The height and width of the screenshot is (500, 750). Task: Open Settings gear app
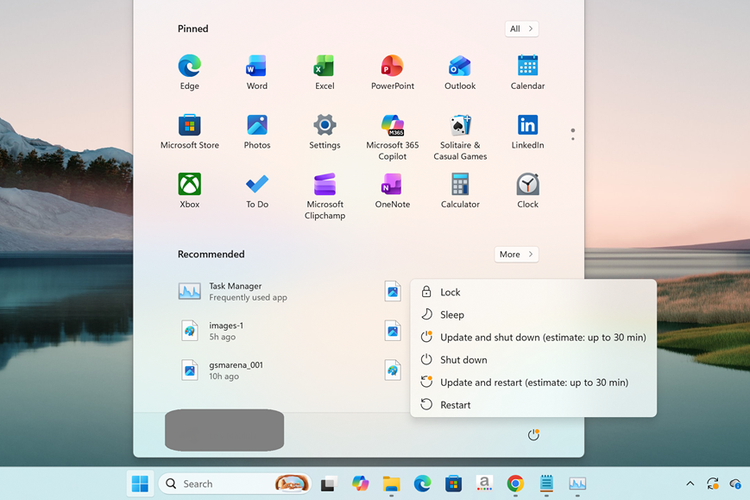324,132
